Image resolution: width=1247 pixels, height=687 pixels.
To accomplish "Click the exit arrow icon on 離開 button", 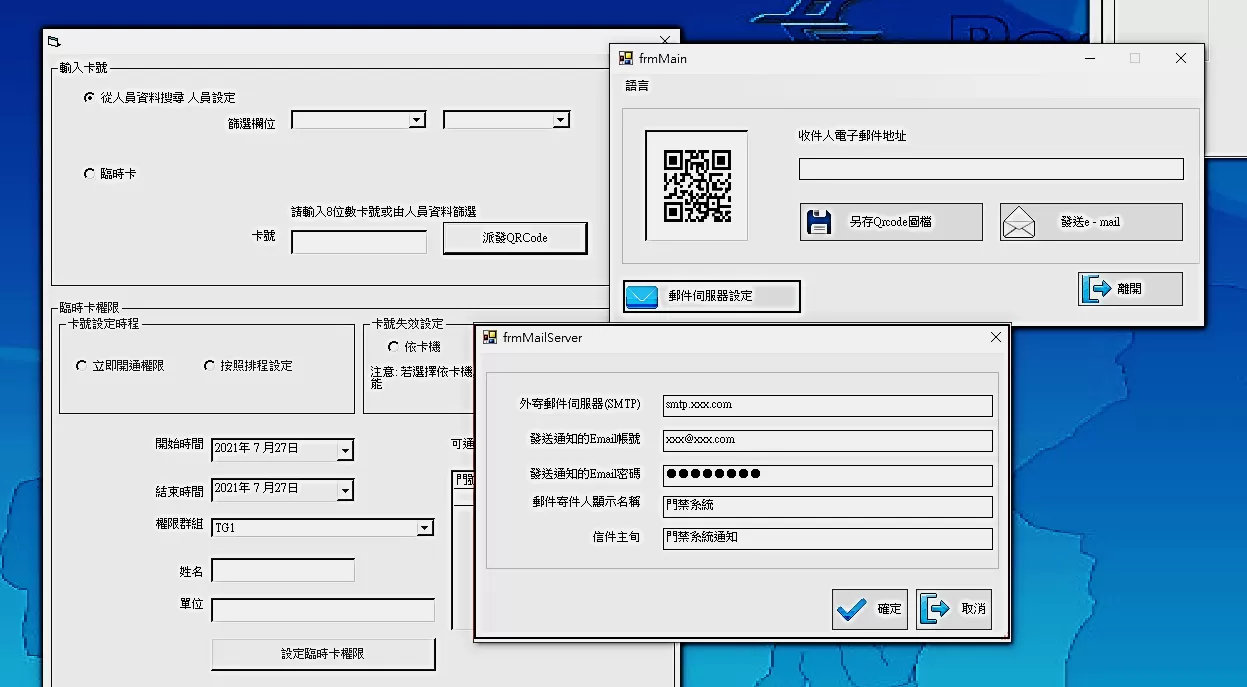I will 1097,289.
